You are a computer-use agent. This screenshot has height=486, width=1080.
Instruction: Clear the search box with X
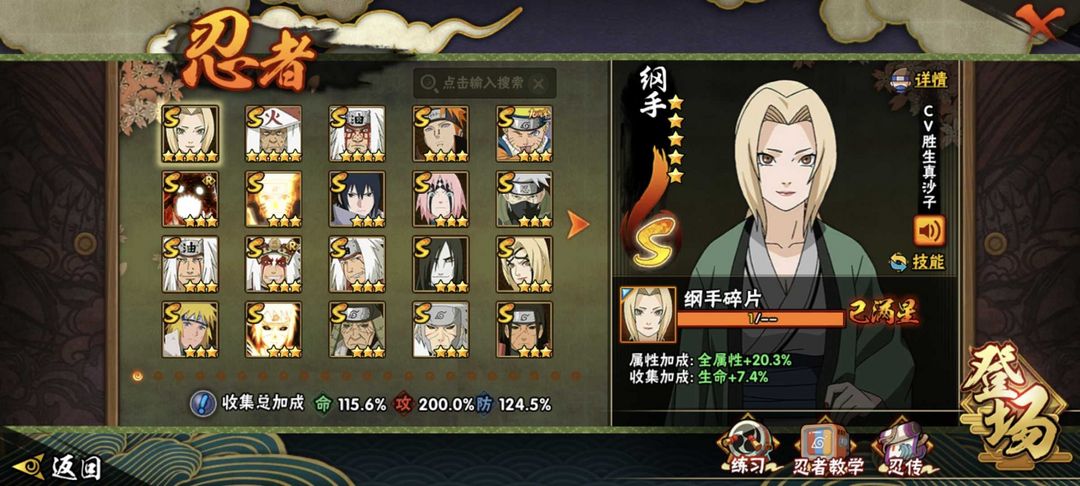pyautogui.click(x=539, y=84)
